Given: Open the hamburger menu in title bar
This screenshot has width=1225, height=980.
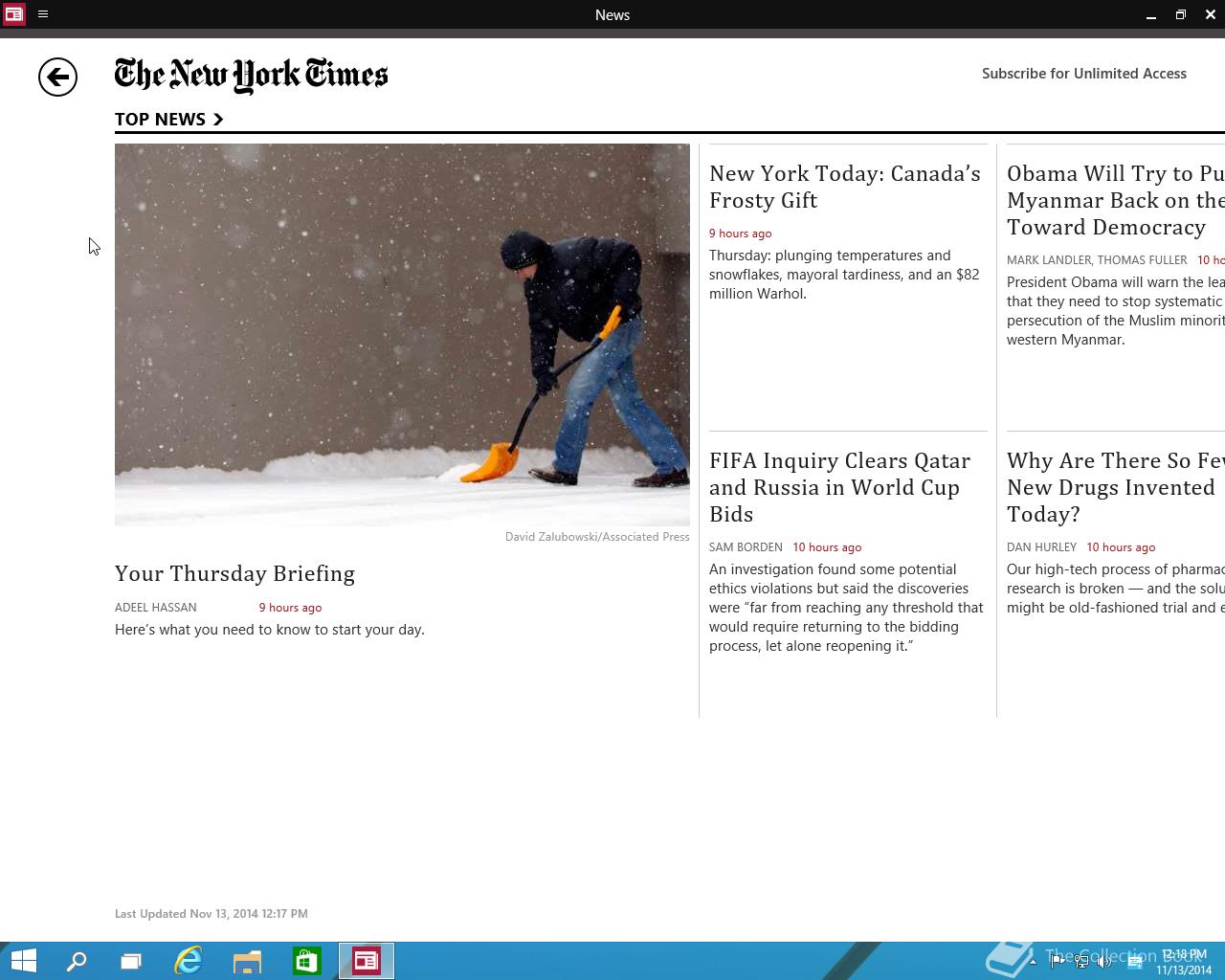Looking at the screenshot, I should point(43,14).
